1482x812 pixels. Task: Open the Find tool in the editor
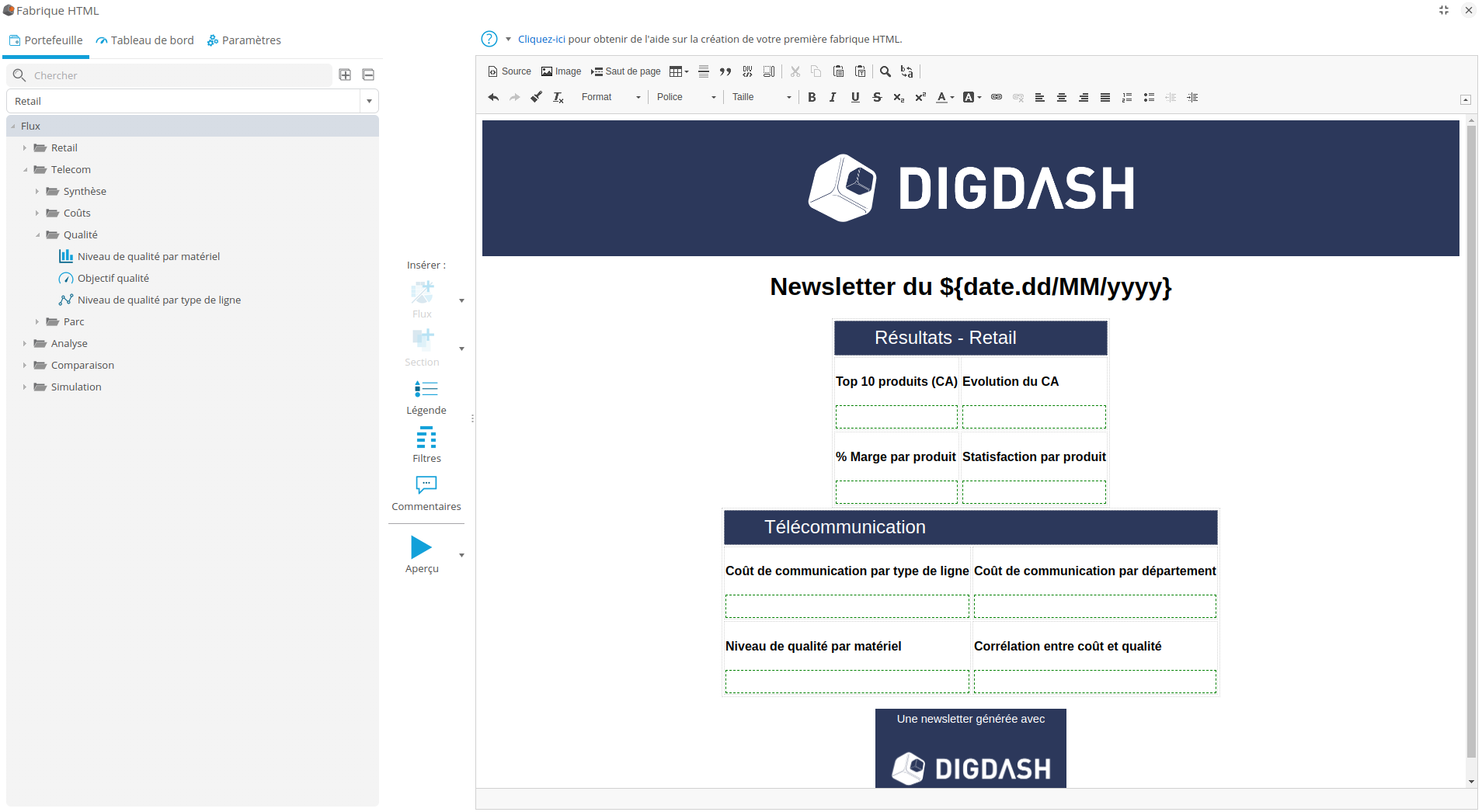tap(885, 71)
